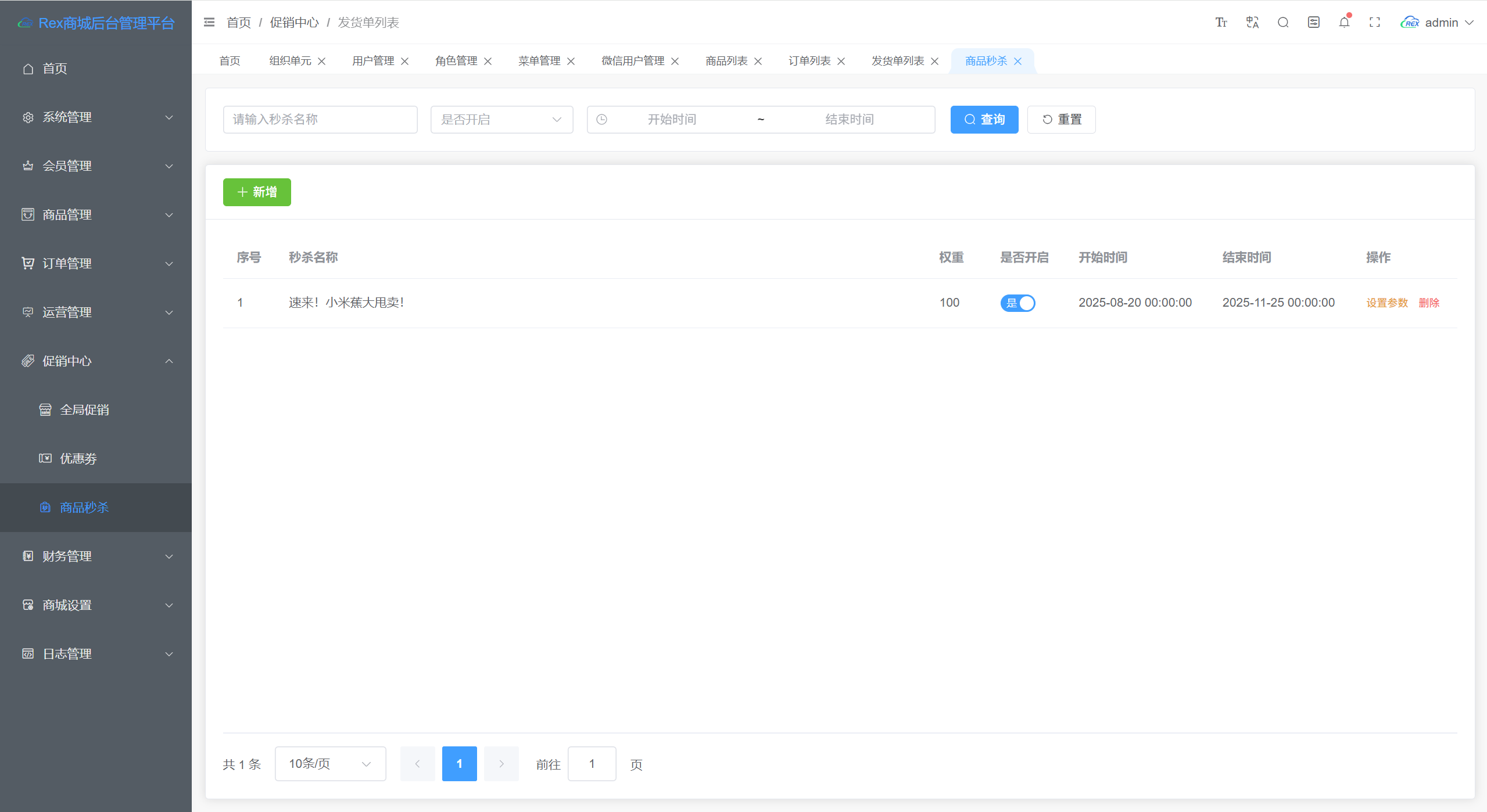The height and width of the screenshot is (812, 1487).
Task: Click the language translation icon
Action: coord(1252,22)
